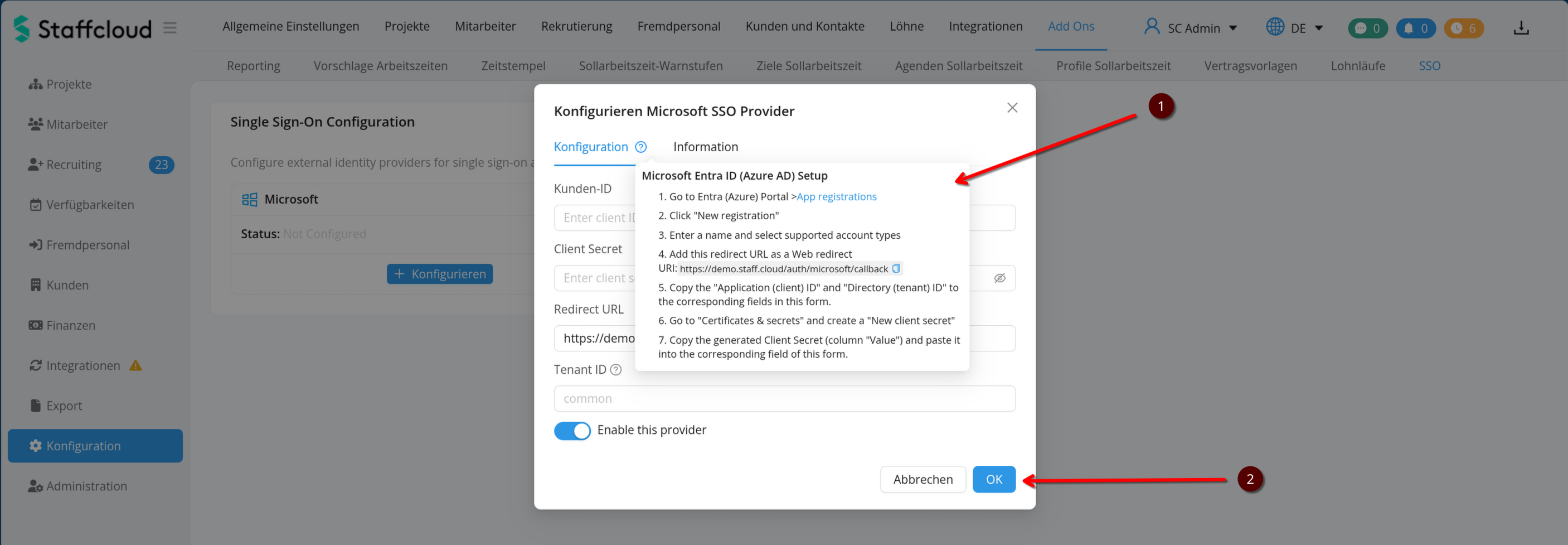Open Konfiguration in the sidebar

pyautogui.click(x=95, y=446)
